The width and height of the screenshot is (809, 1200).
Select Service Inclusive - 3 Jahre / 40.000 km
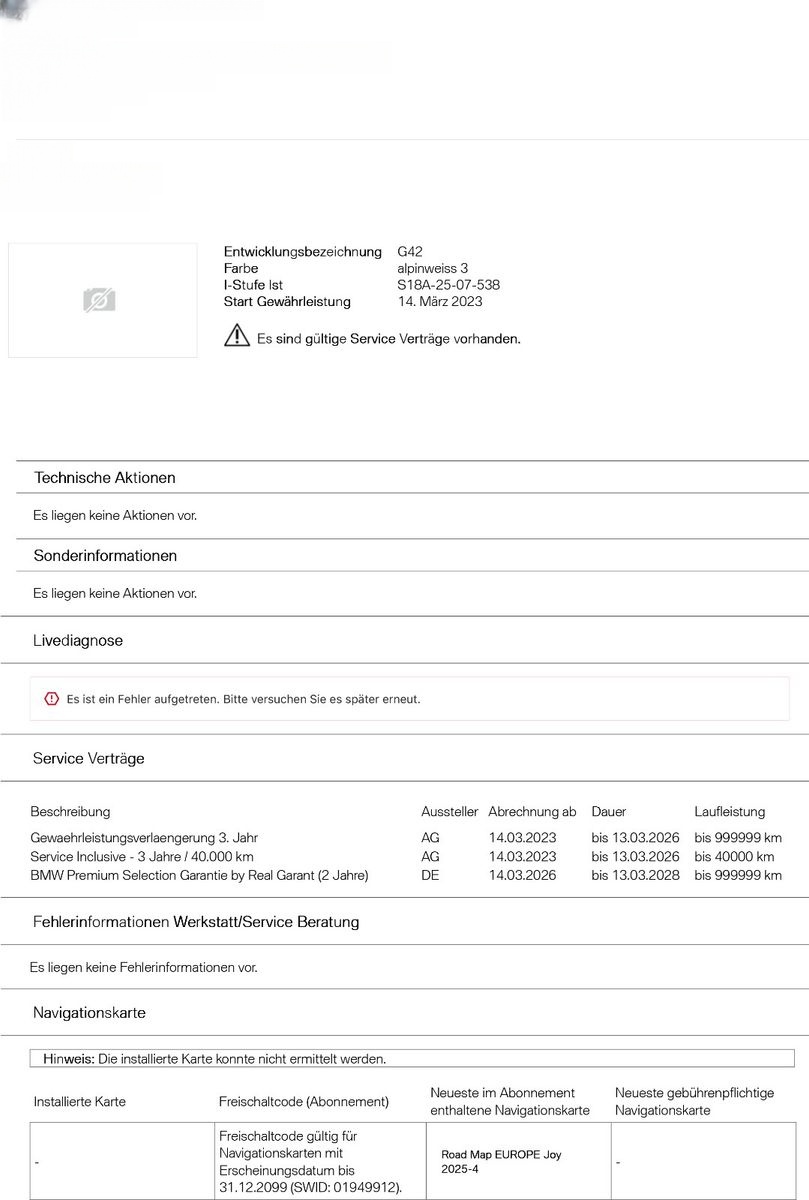point(406,857)
